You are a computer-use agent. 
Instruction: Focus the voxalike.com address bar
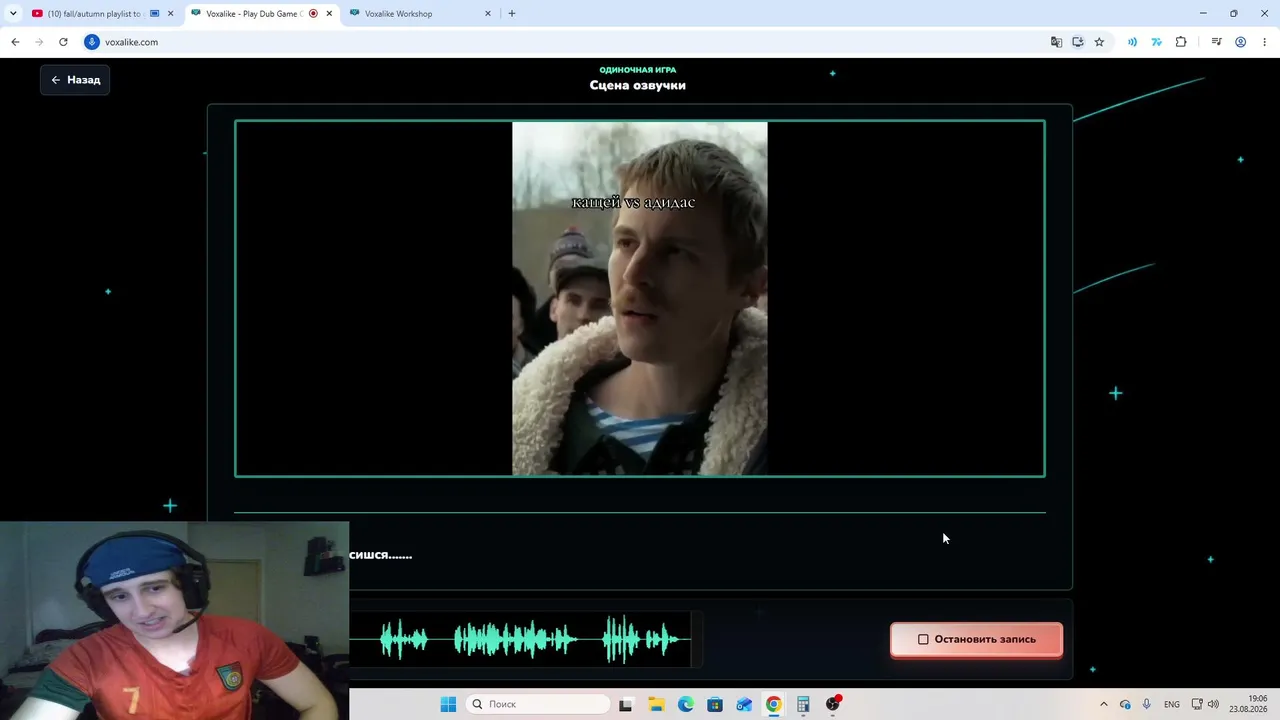560,42
